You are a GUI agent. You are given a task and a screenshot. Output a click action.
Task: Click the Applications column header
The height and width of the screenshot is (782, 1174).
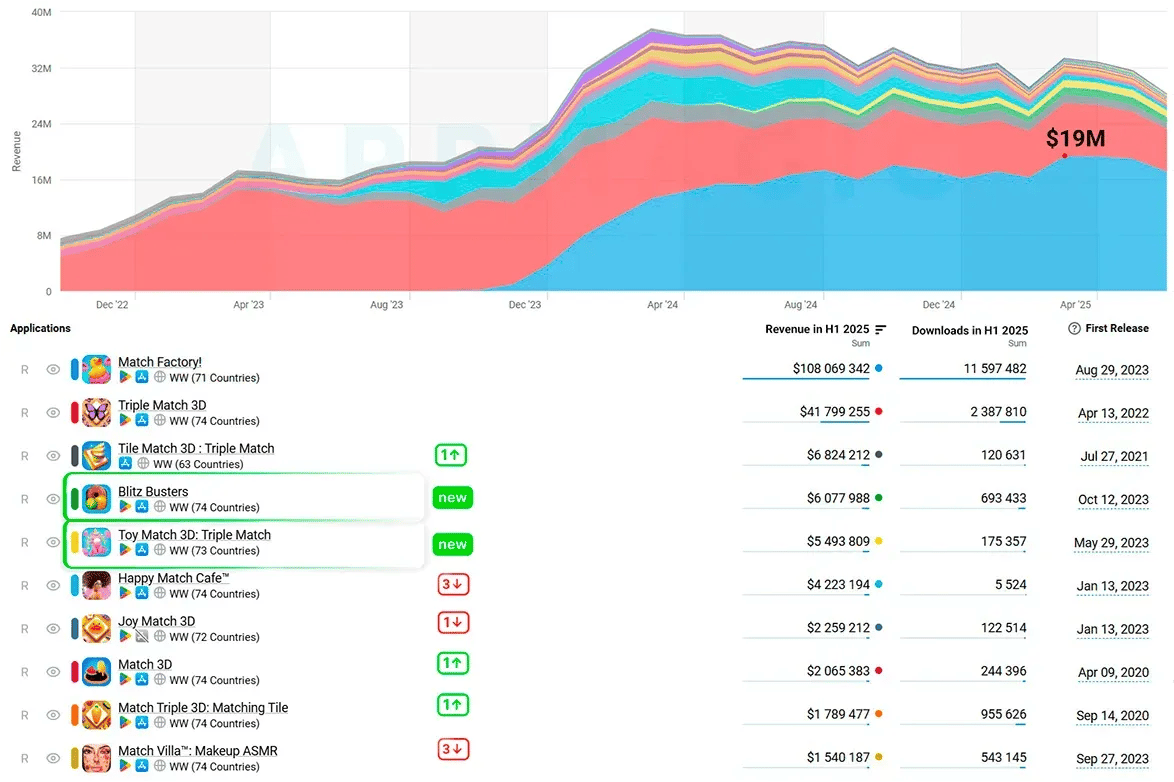(40, 328)
